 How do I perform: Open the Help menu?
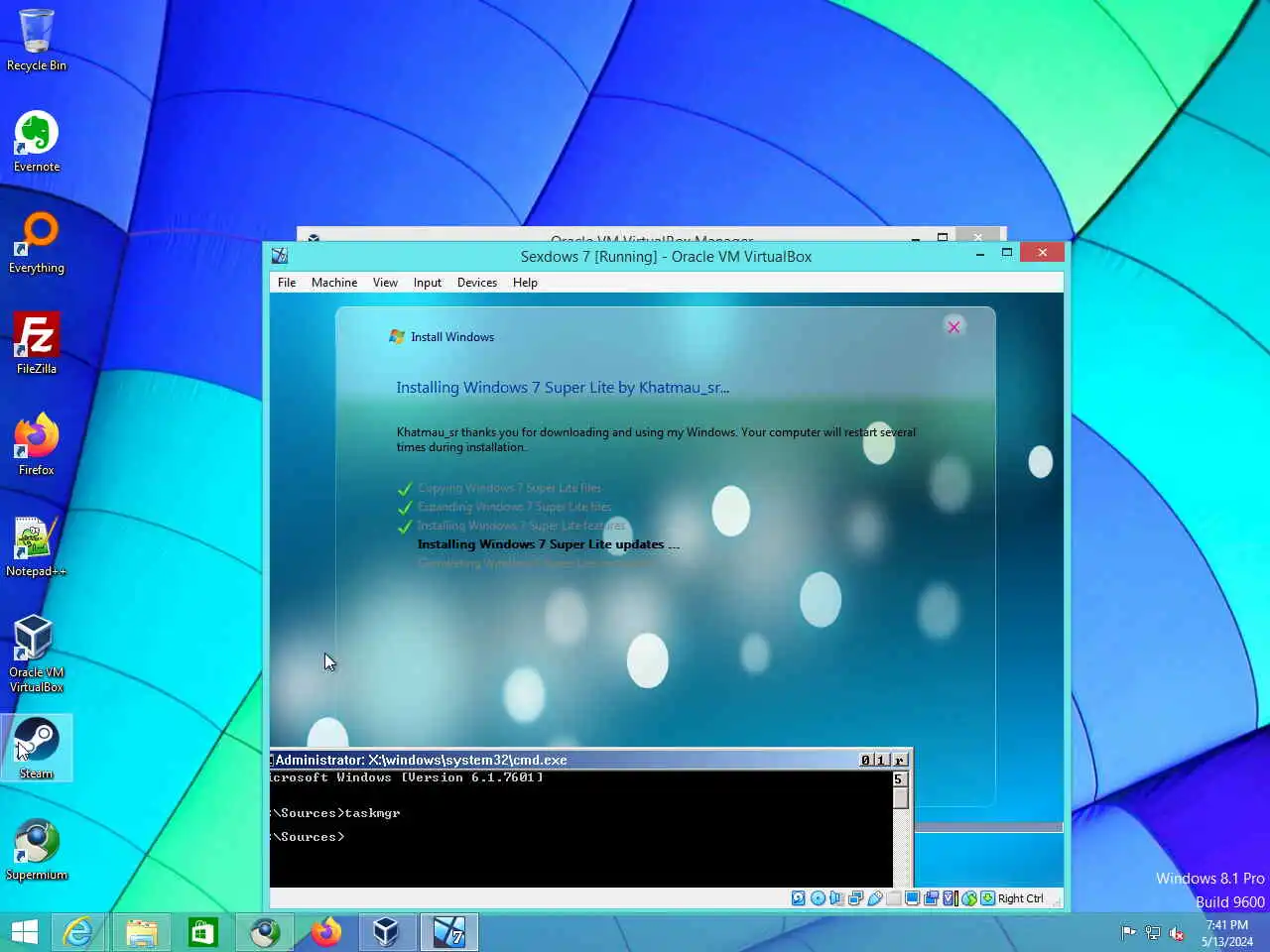pos(525,283)
